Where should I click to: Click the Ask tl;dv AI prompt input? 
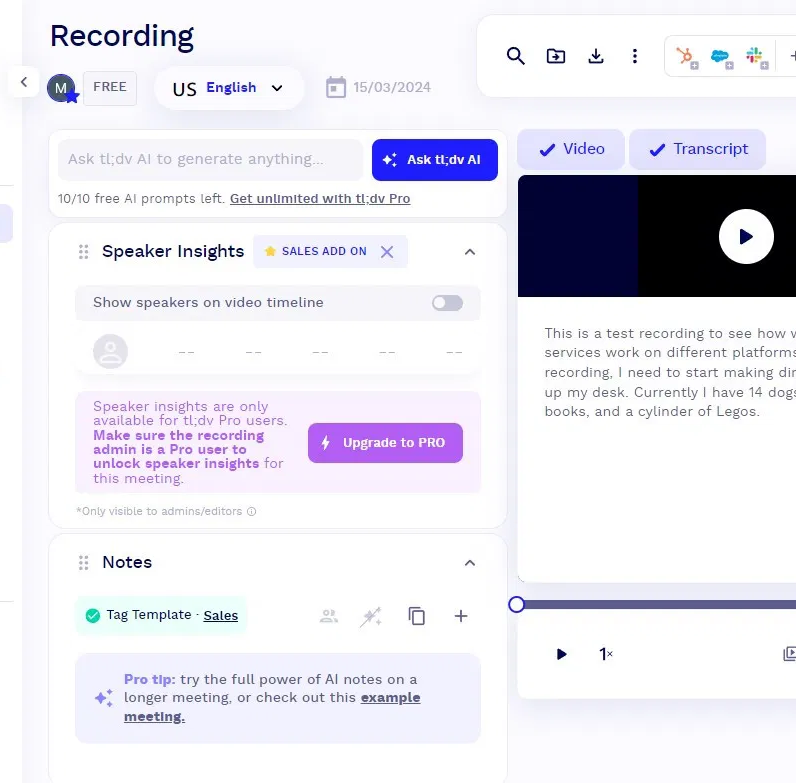pyautogui.click(x=210, y=159)
